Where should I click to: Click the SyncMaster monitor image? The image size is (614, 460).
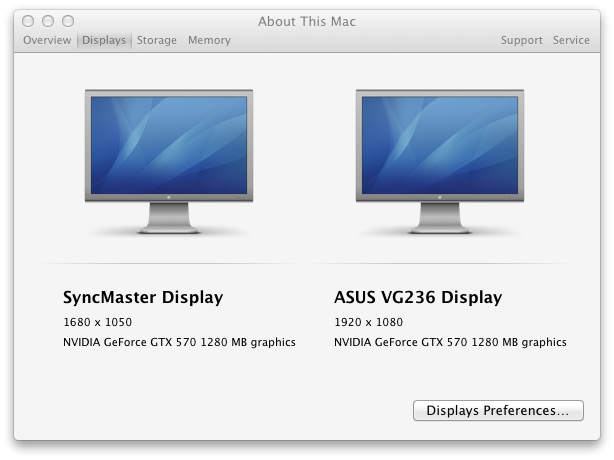pos(169,161)
